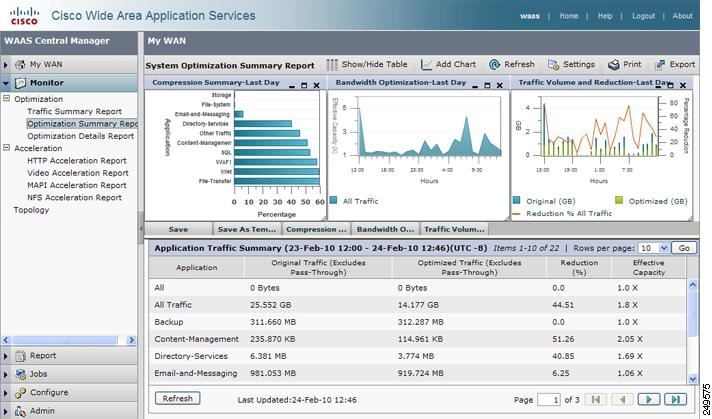Open the My WAN house icon

coord(20,64)
